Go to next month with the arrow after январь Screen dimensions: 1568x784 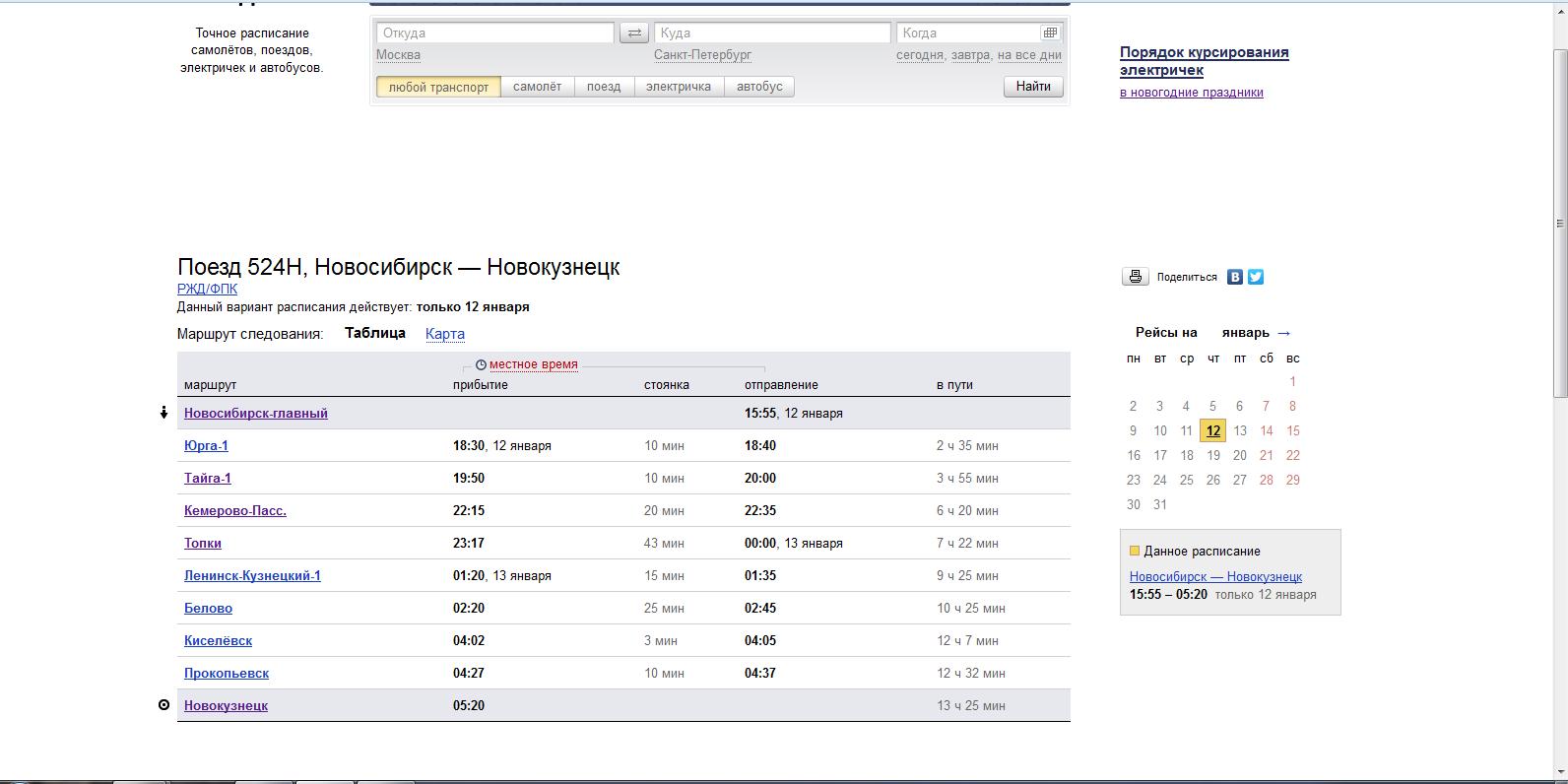[x=1283, y=333]
